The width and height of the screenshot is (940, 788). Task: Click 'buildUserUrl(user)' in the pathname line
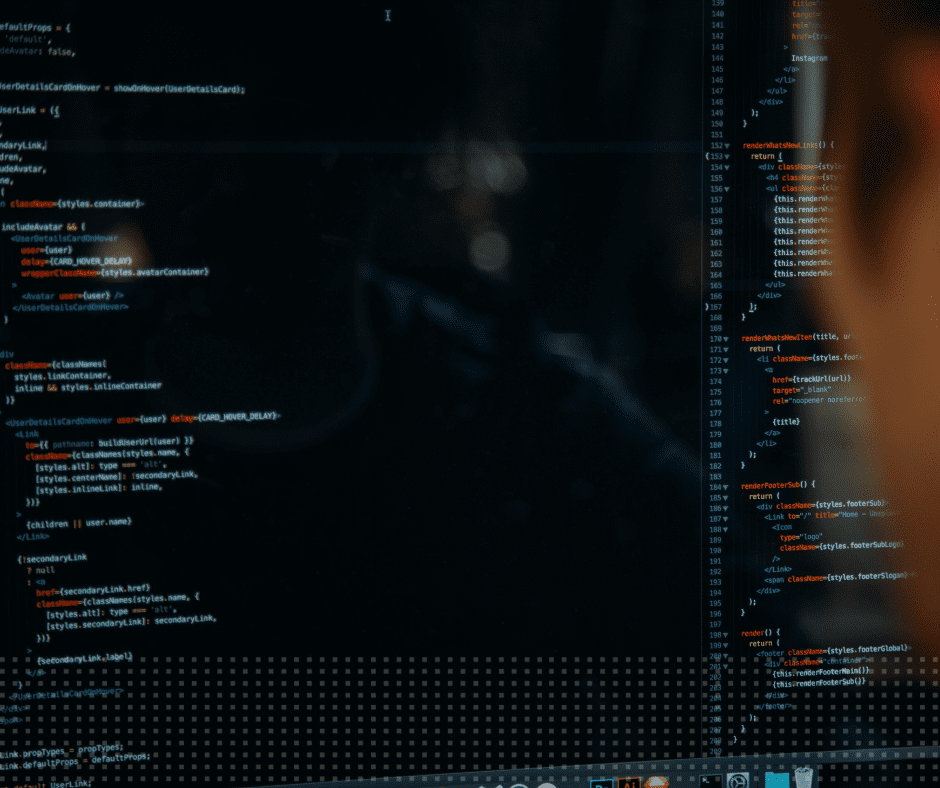[139, 443]
